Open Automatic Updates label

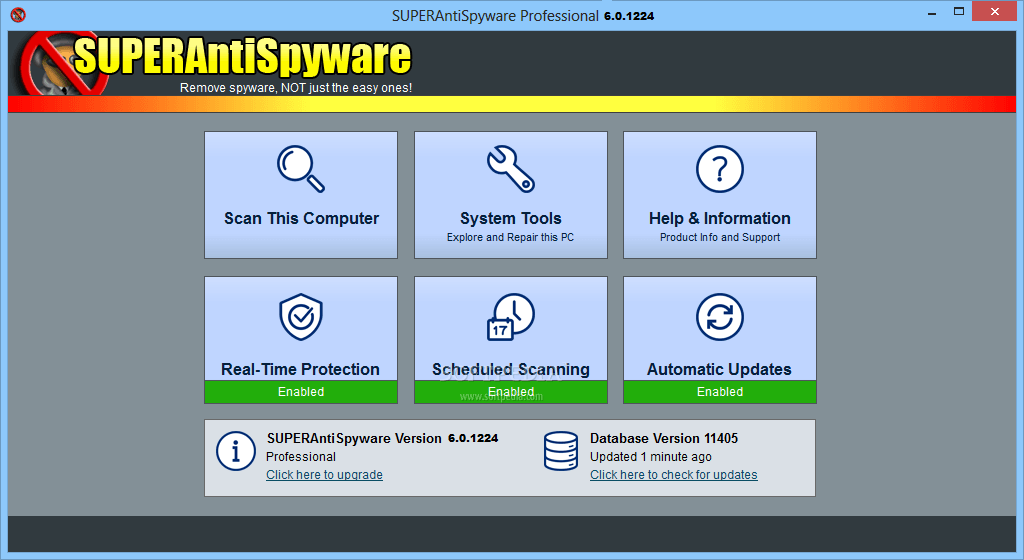[x=719, y=369]
